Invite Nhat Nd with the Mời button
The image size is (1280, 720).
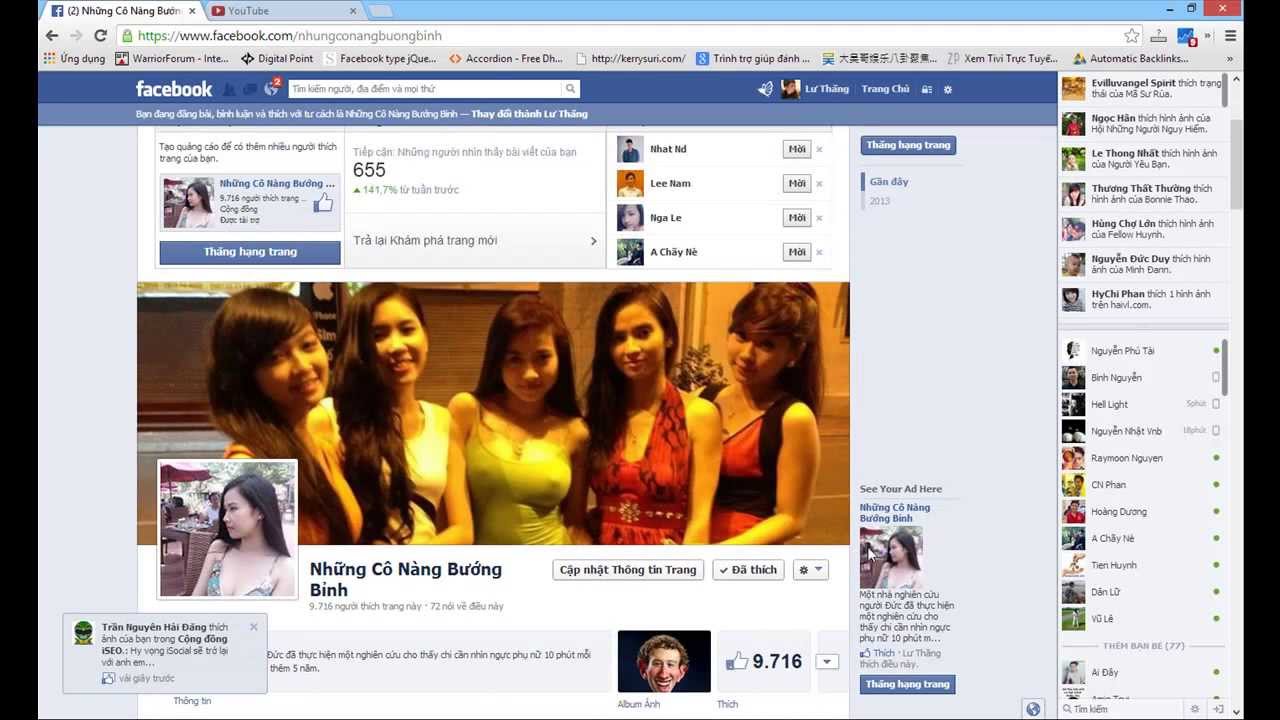tap(796, 150)
